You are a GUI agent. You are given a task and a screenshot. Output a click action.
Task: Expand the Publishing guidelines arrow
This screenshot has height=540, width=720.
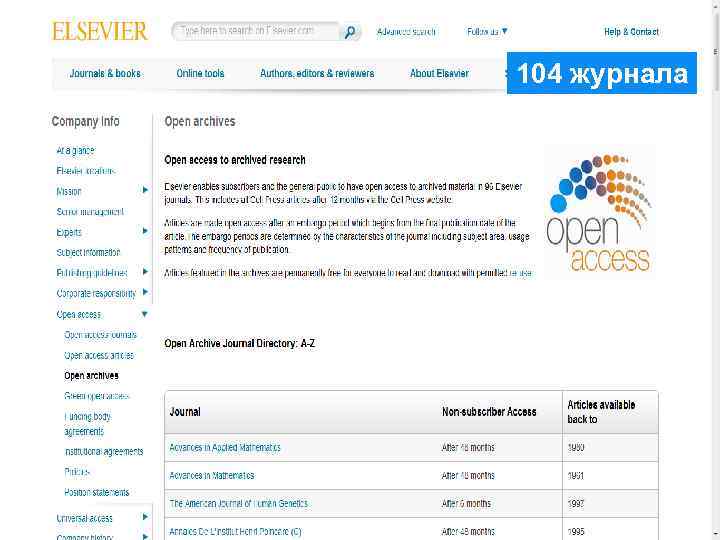(x=145, y=272)
